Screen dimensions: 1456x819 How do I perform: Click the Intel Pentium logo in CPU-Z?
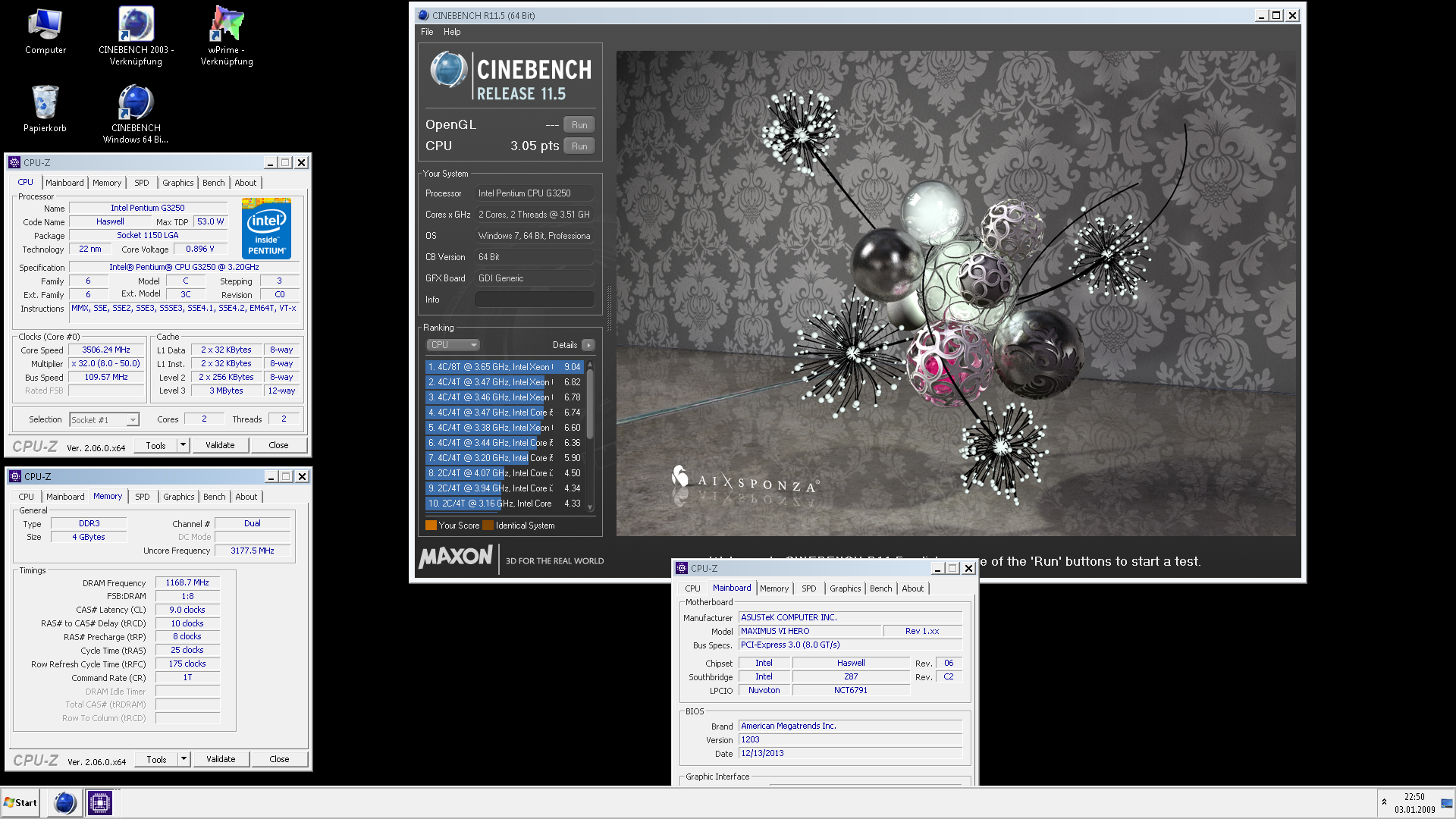click(x=266, y=228)
